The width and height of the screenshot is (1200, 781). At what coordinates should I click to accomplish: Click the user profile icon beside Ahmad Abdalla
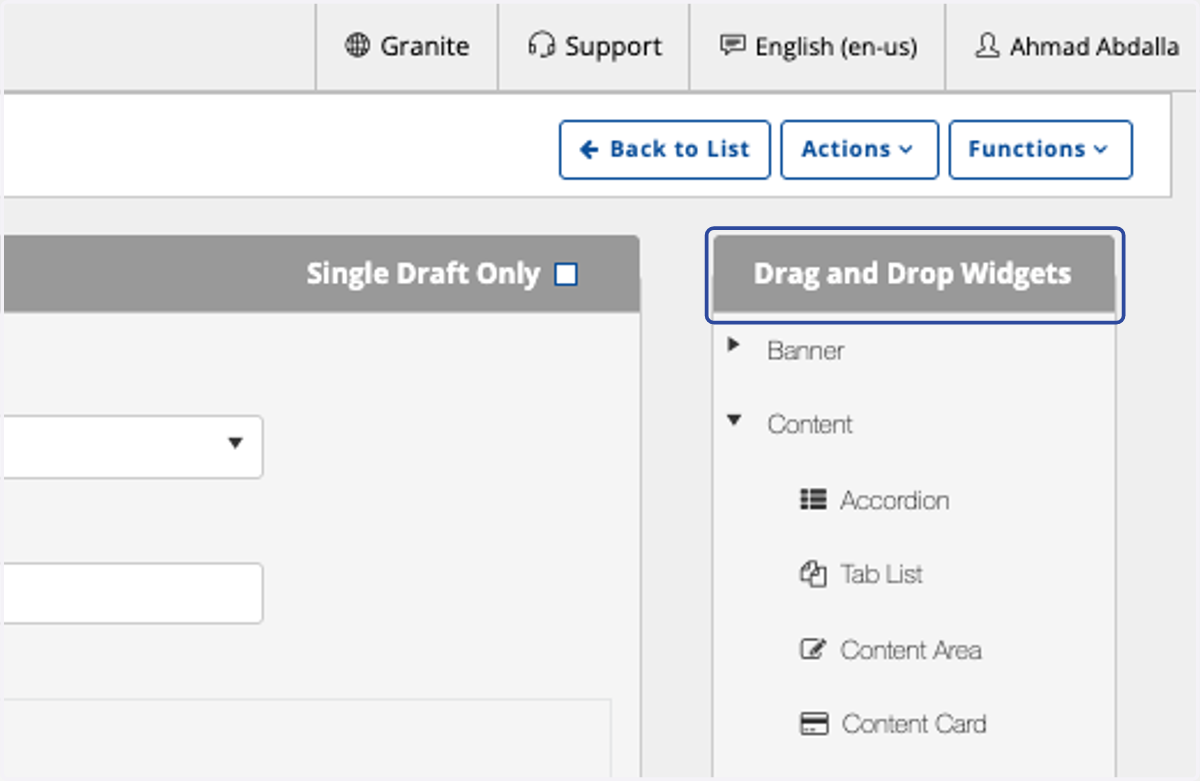(x=987, y=46)
